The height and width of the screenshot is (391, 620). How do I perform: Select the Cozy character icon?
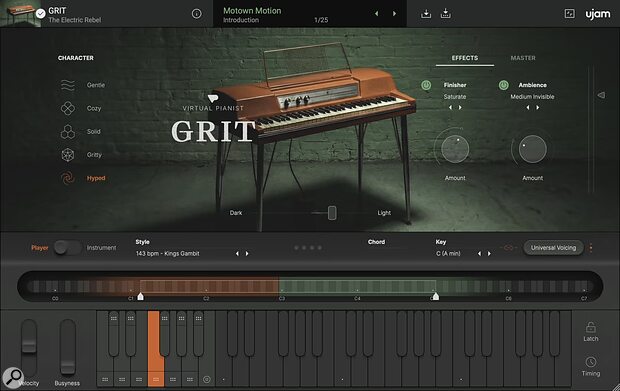point(68,108)
